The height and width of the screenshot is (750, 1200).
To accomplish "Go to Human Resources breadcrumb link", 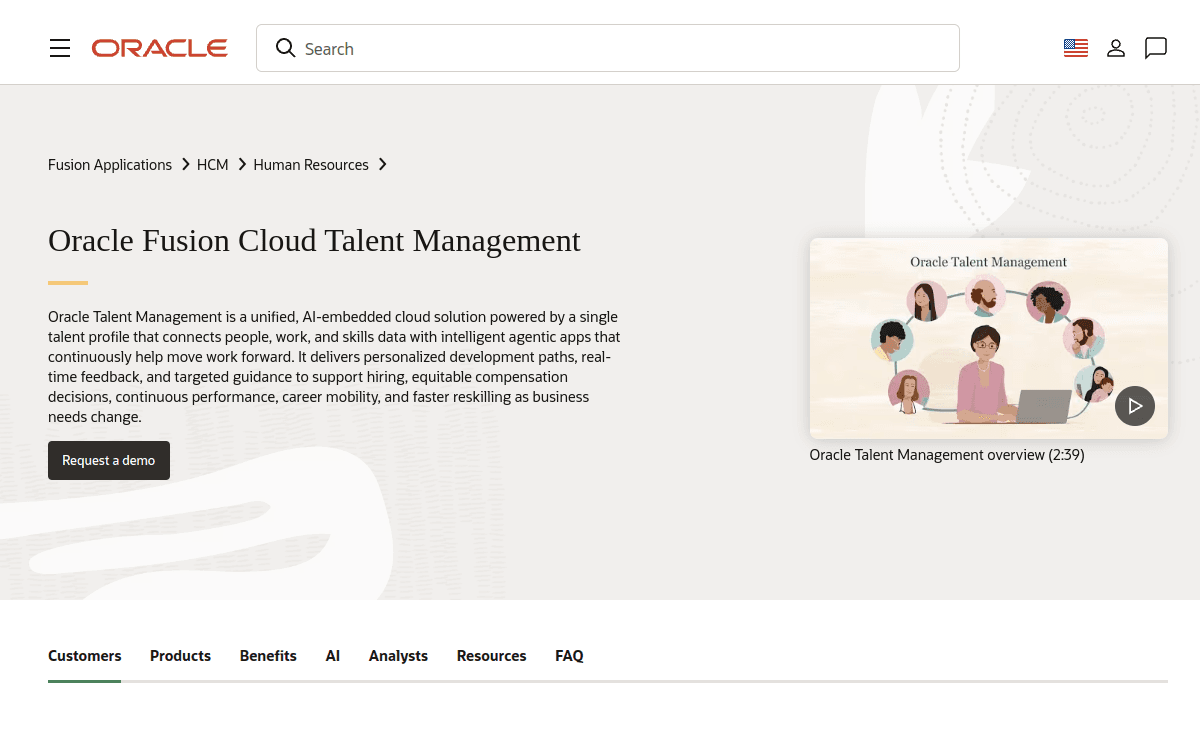I will click(311, 165).
